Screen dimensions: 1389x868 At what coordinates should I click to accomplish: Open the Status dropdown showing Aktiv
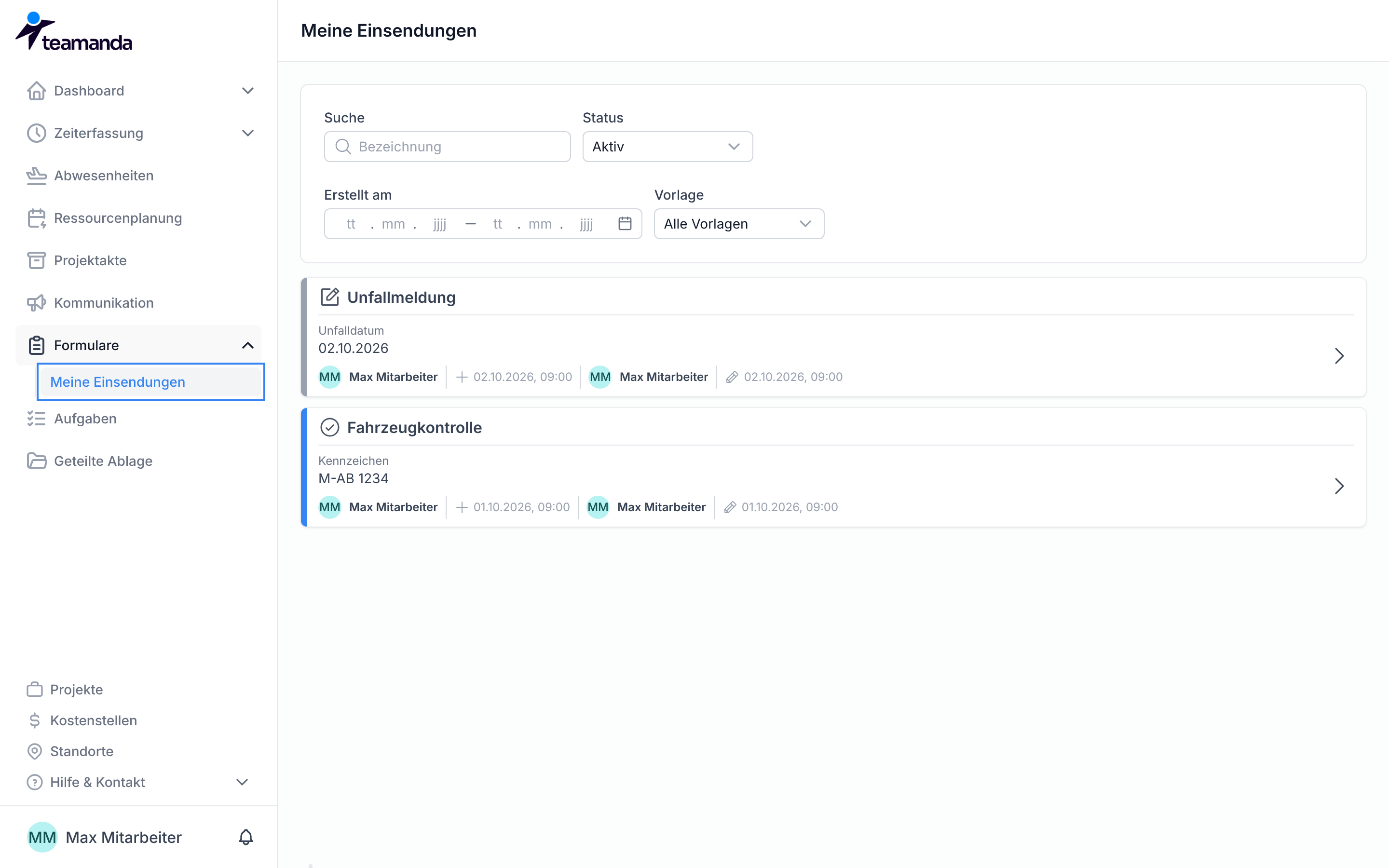pos(667,147)
